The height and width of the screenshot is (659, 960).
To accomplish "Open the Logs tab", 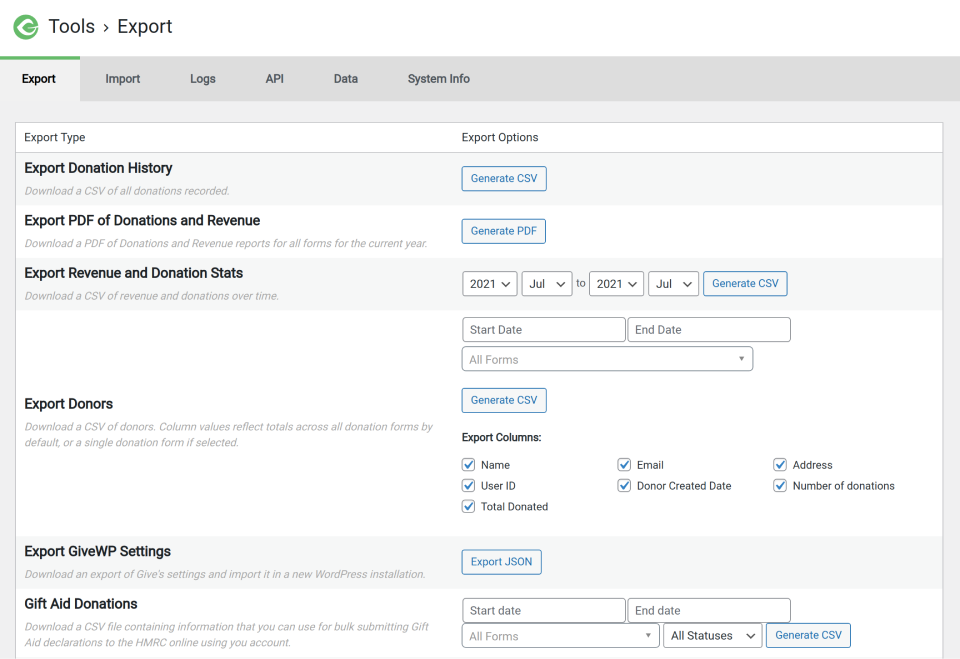I will click(203, 79).
